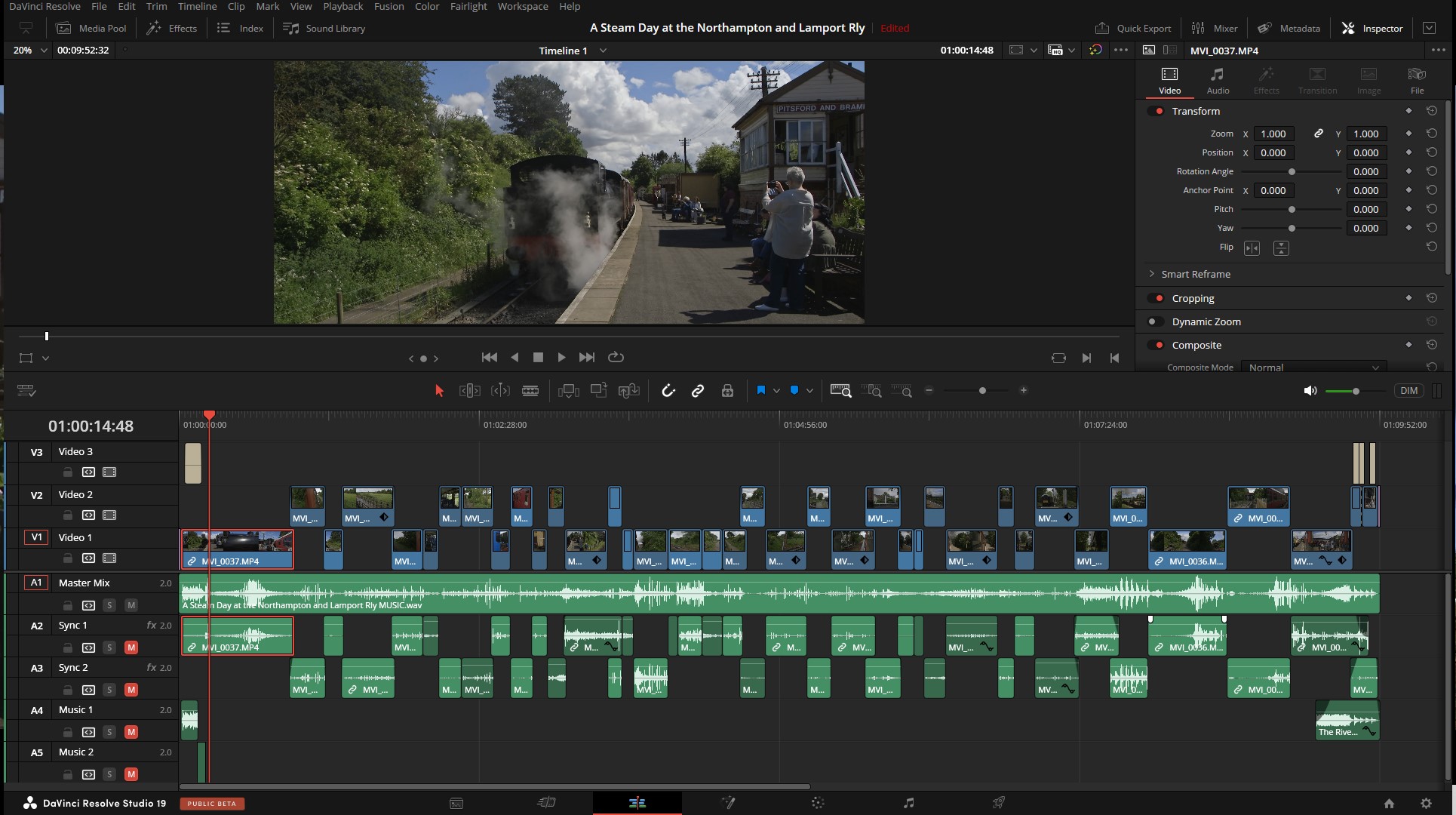Viewport: 1456px width, 815px height.
Task: Open viewer options three-dot menu
Action: pyautogui.click(x=1121, y=50)
